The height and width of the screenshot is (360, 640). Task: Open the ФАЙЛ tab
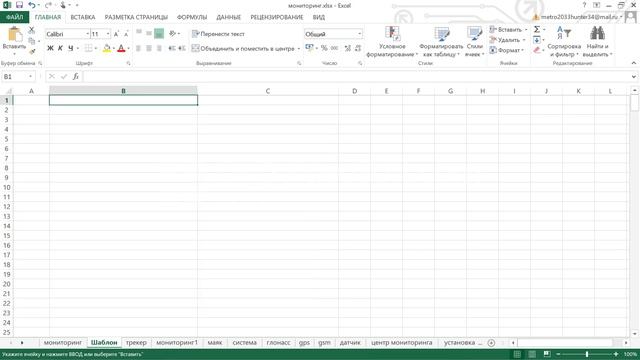[14, 17]
